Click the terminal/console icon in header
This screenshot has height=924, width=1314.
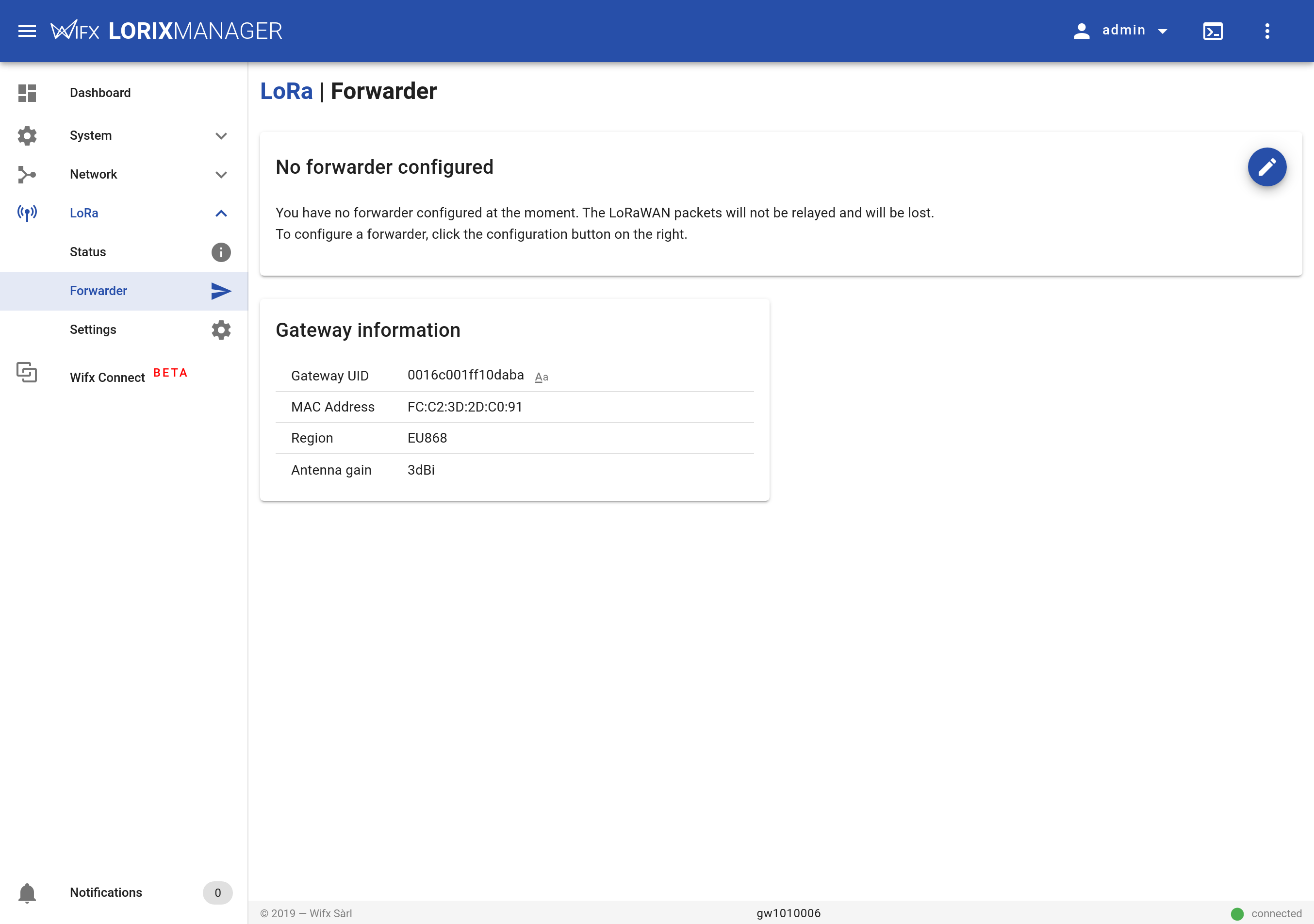coord(1213,31)
